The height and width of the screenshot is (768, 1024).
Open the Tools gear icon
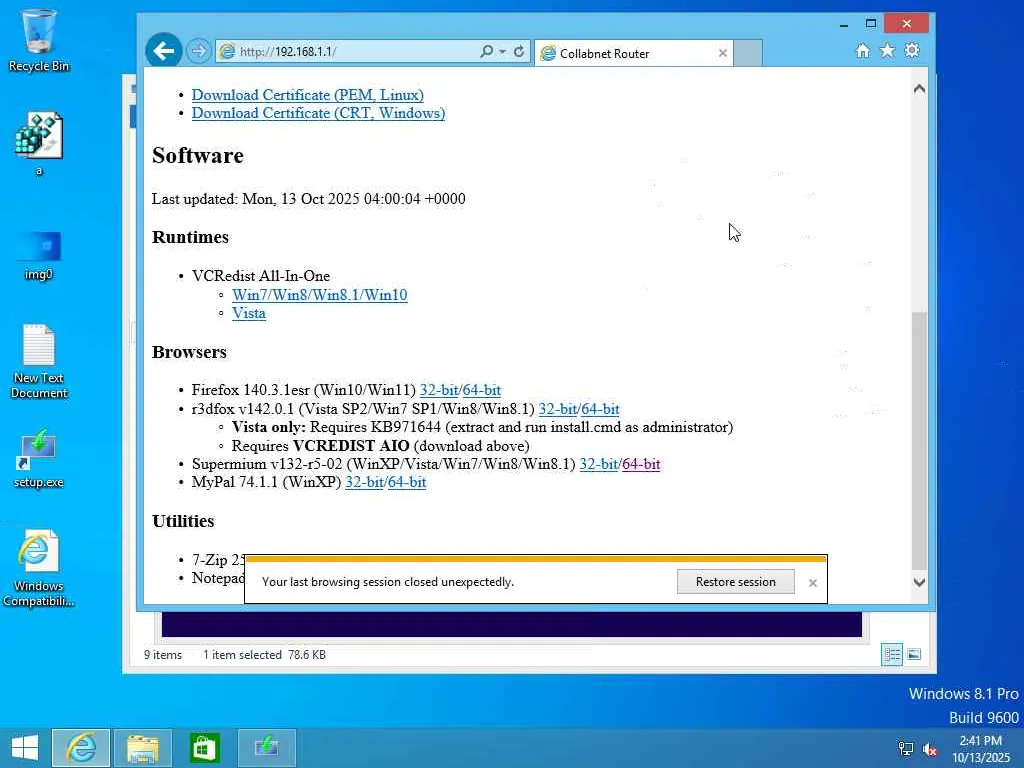pyautogui.click(x=912, y=51)
